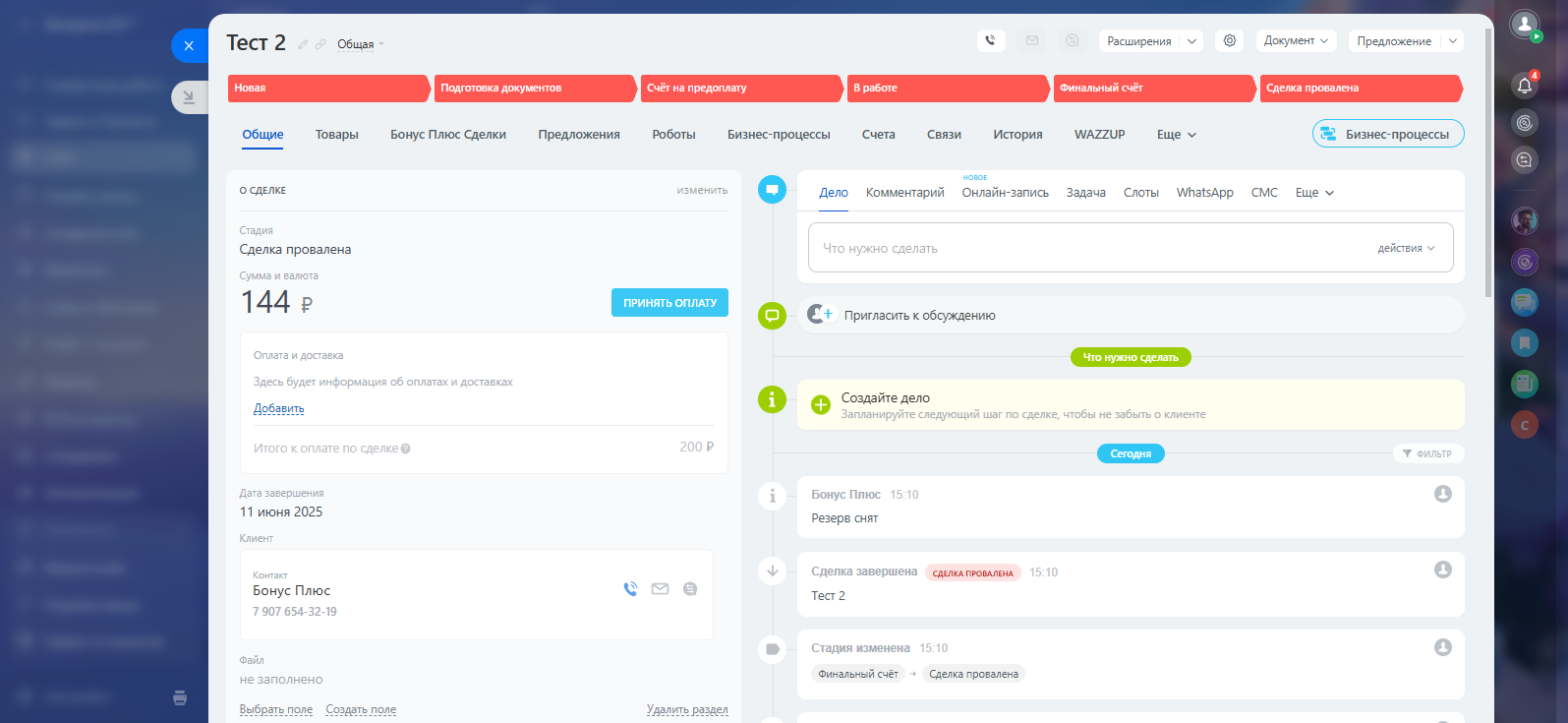
Task: Open the Общая pipeline dropdown
Action: click(361, 44)
